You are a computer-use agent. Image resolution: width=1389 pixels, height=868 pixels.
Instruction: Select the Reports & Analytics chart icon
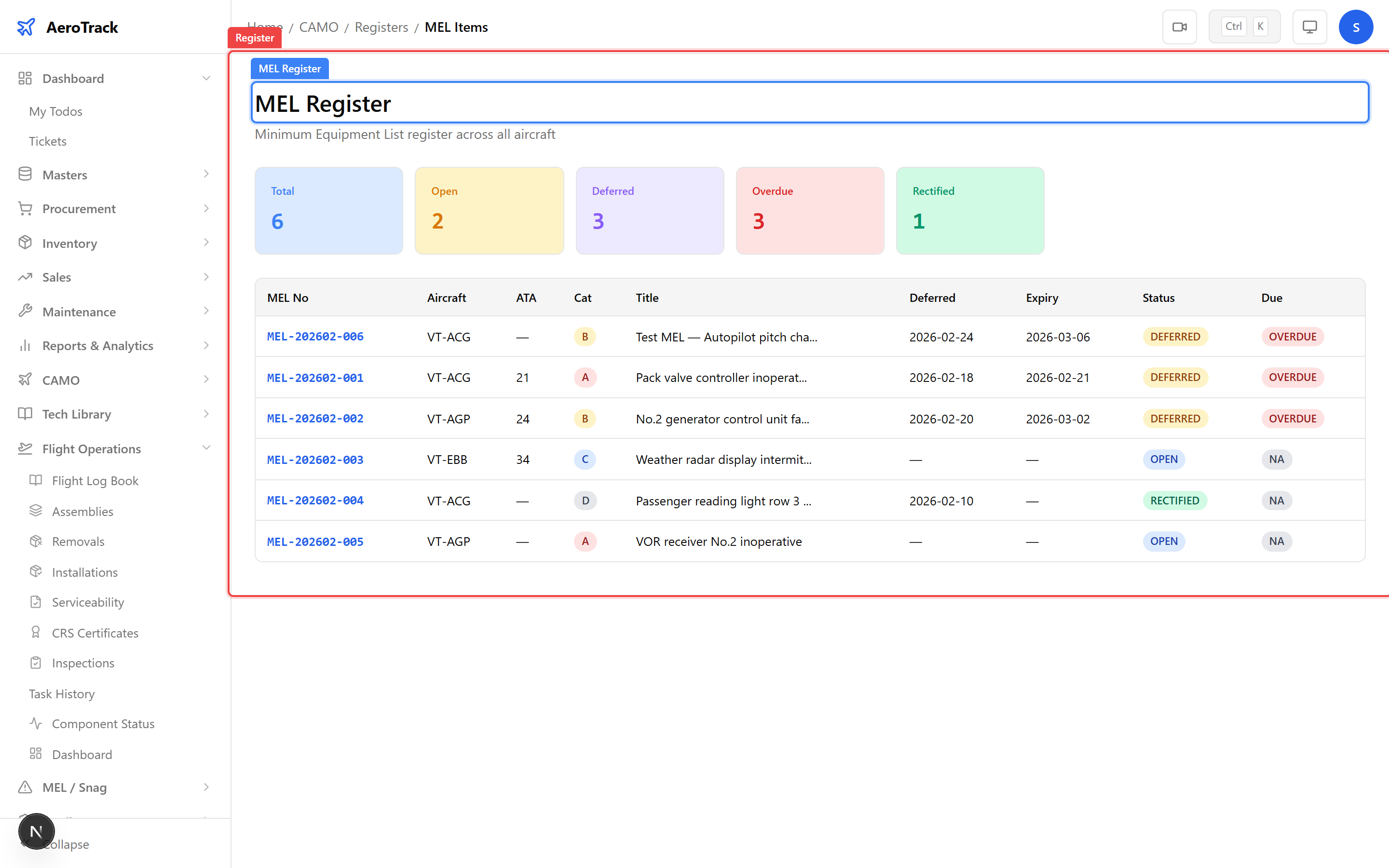coord(25,345)
